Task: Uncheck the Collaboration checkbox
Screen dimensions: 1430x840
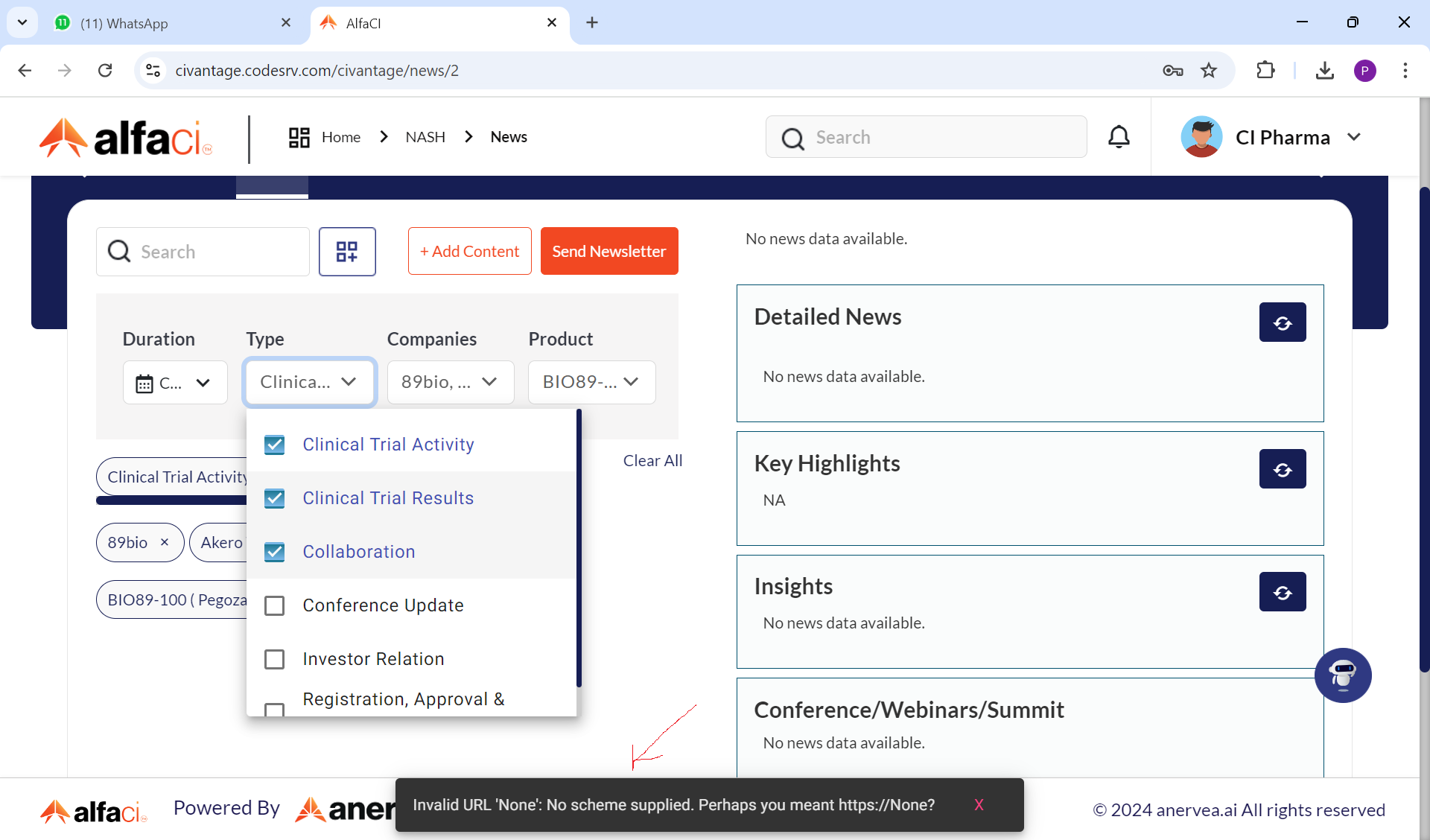Action: tap(275, 552)
